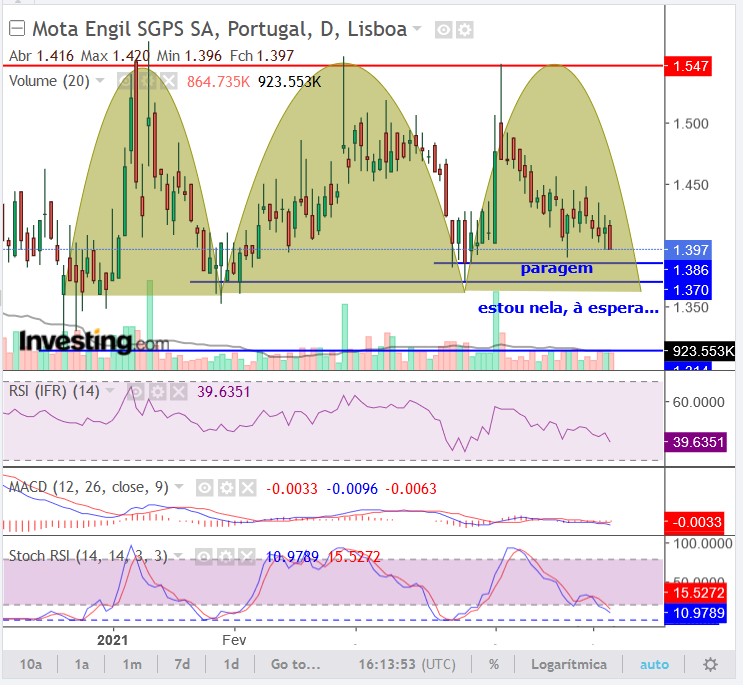This screenshot has width=744, height=692.
Task: Select the red horizontal resistance line at 1.547
Action: pyautogui.click(x=332, y=65)
